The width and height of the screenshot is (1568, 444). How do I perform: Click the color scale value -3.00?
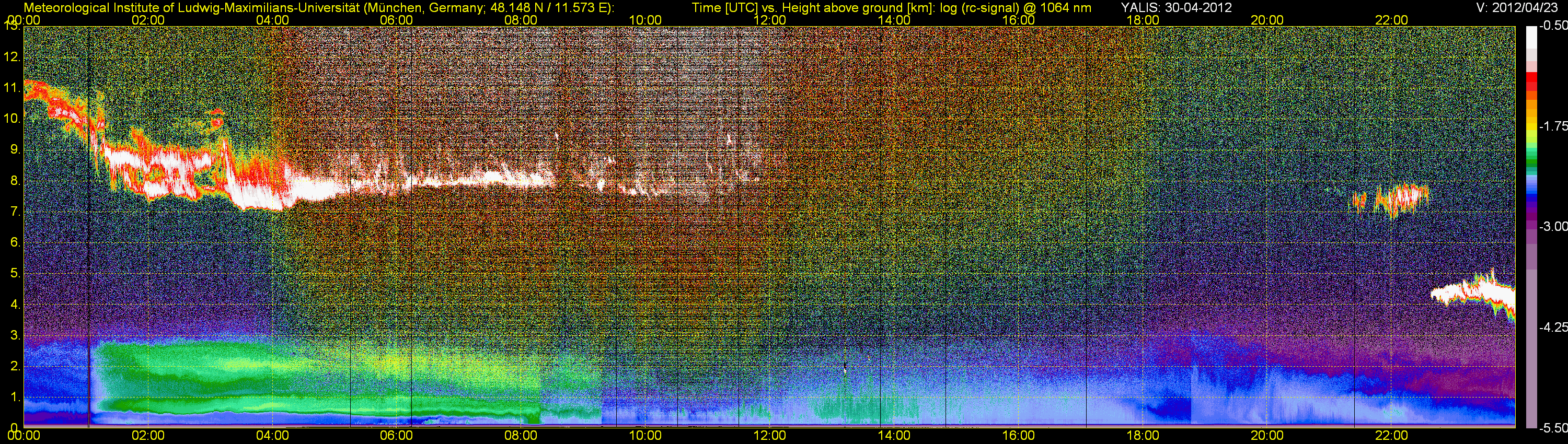1553,226
